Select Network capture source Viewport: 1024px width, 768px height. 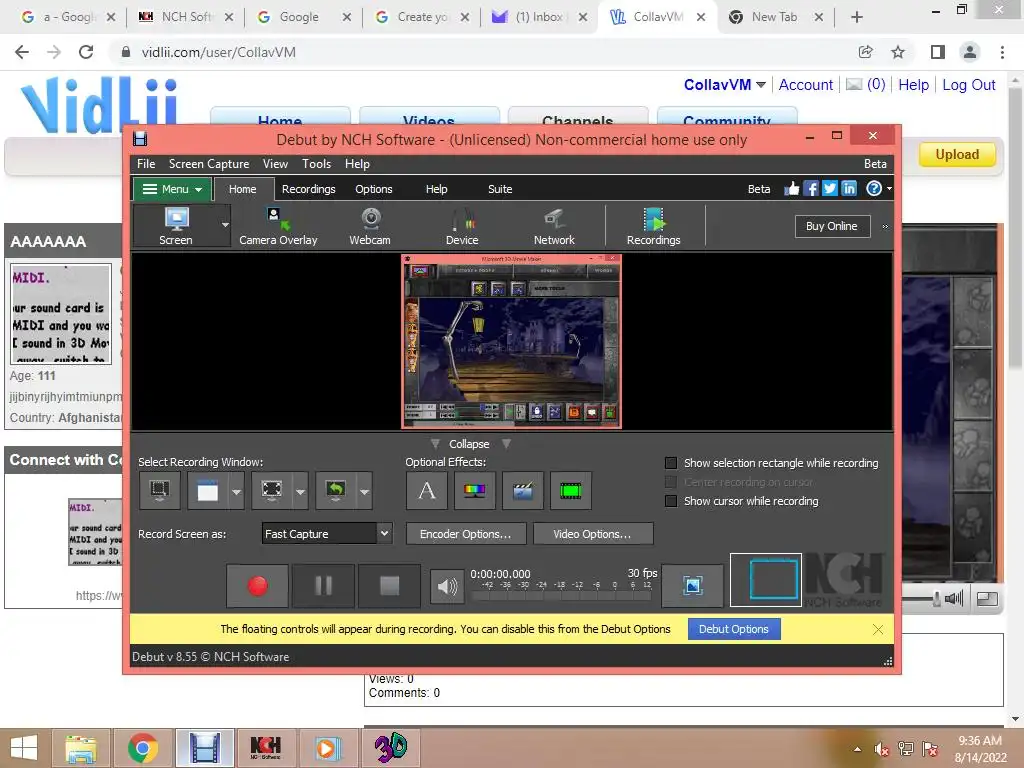coord(554,226)
